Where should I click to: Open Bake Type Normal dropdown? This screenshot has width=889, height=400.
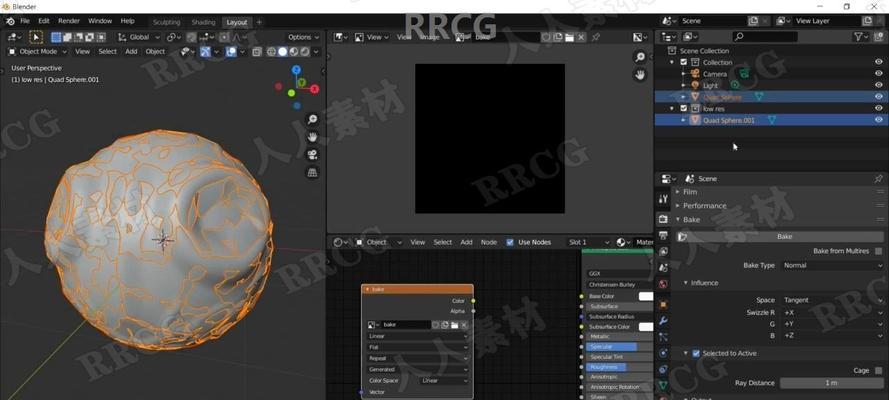[832, 265]
